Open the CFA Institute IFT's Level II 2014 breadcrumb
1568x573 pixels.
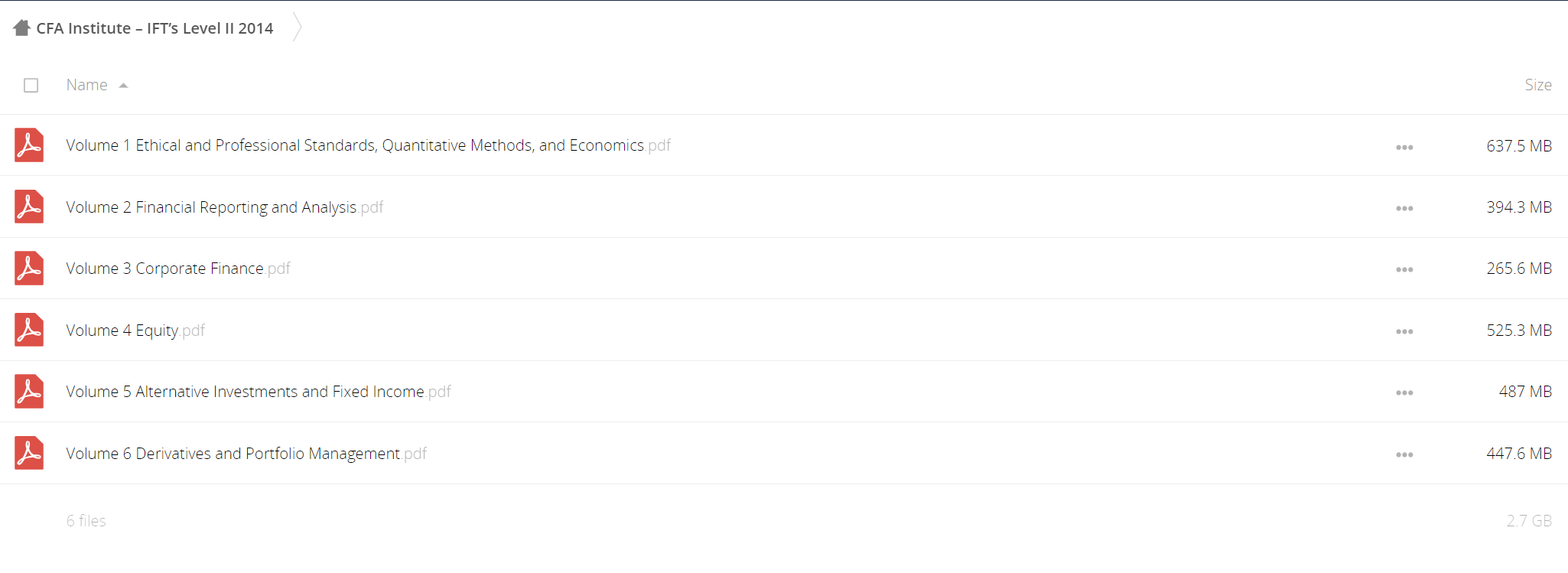pyautogui.click(x=155, y=28)
